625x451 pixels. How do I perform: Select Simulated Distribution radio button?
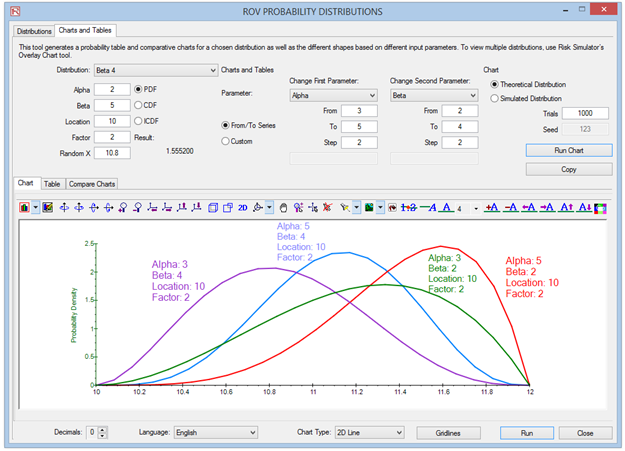click(494, 98)
